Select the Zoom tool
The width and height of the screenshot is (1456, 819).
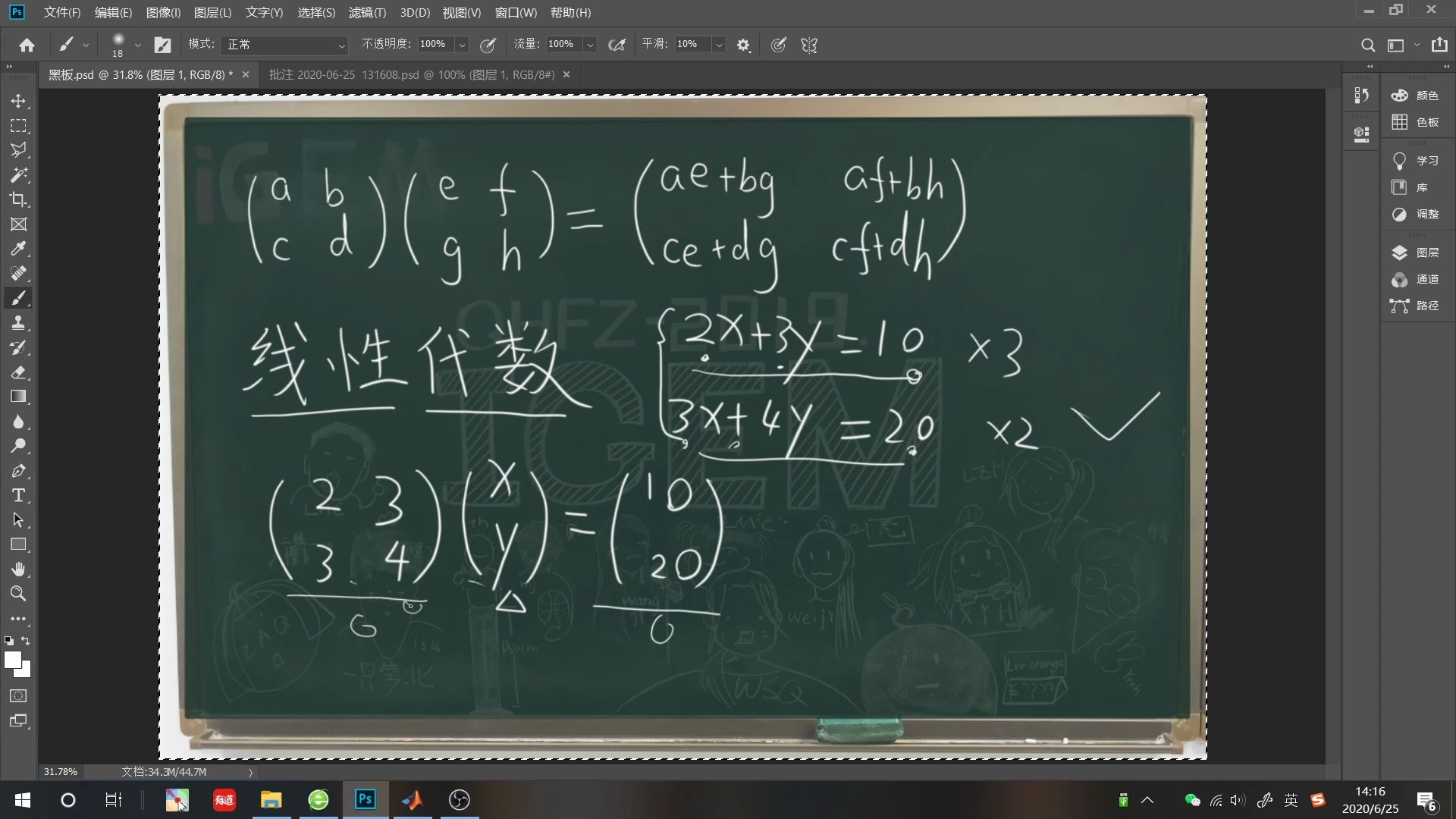19,594
